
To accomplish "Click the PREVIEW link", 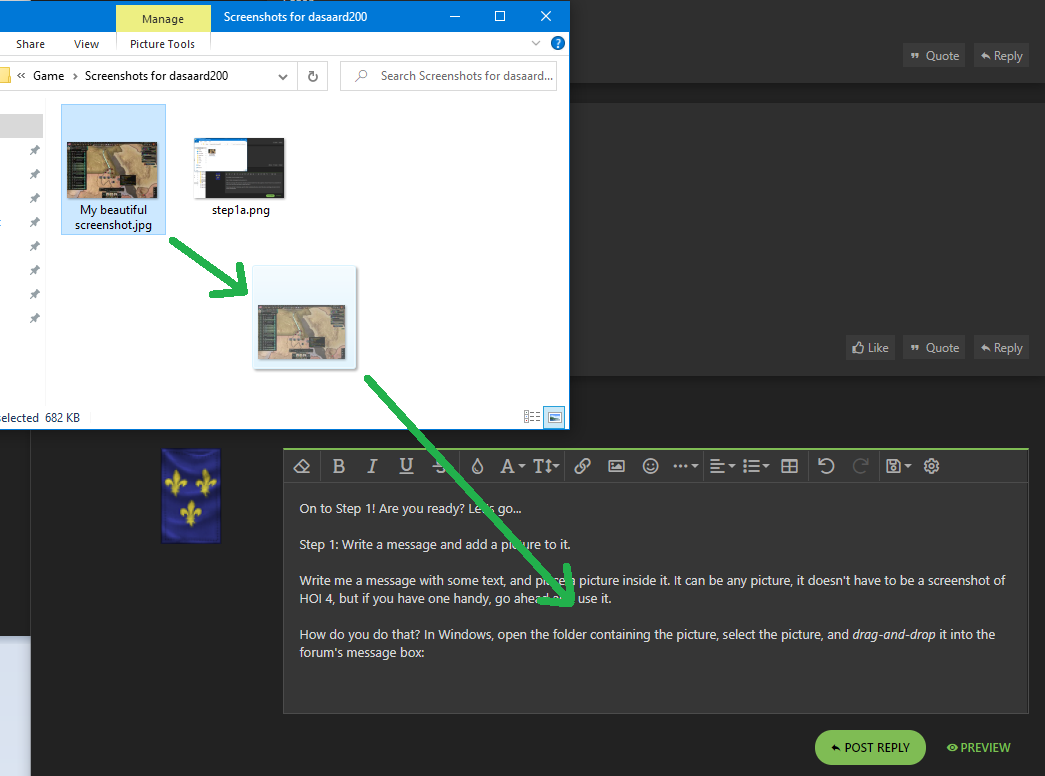I will click(x=978, y=747).
